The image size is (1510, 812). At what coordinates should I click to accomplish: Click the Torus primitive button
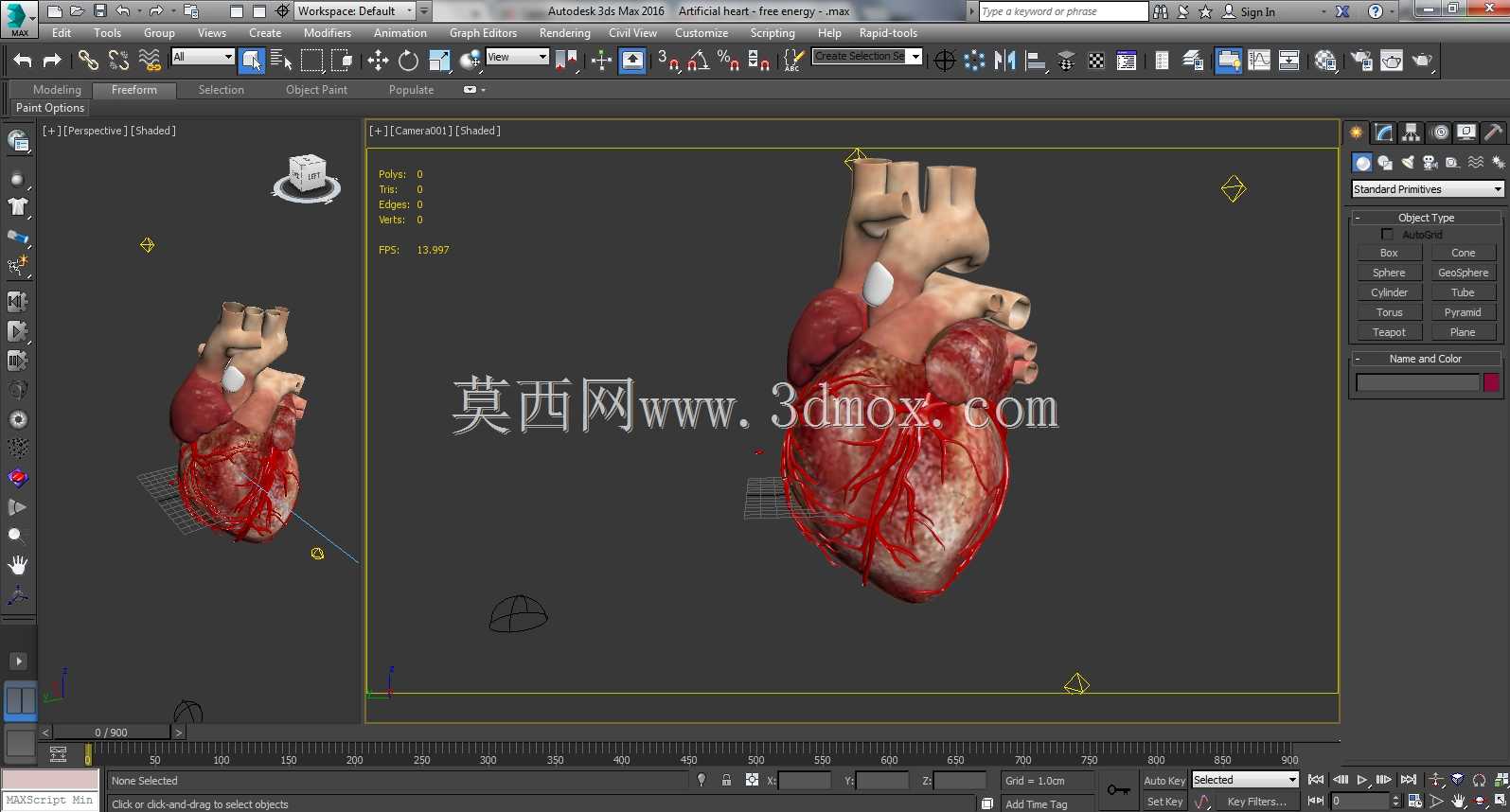(1389, 312)
